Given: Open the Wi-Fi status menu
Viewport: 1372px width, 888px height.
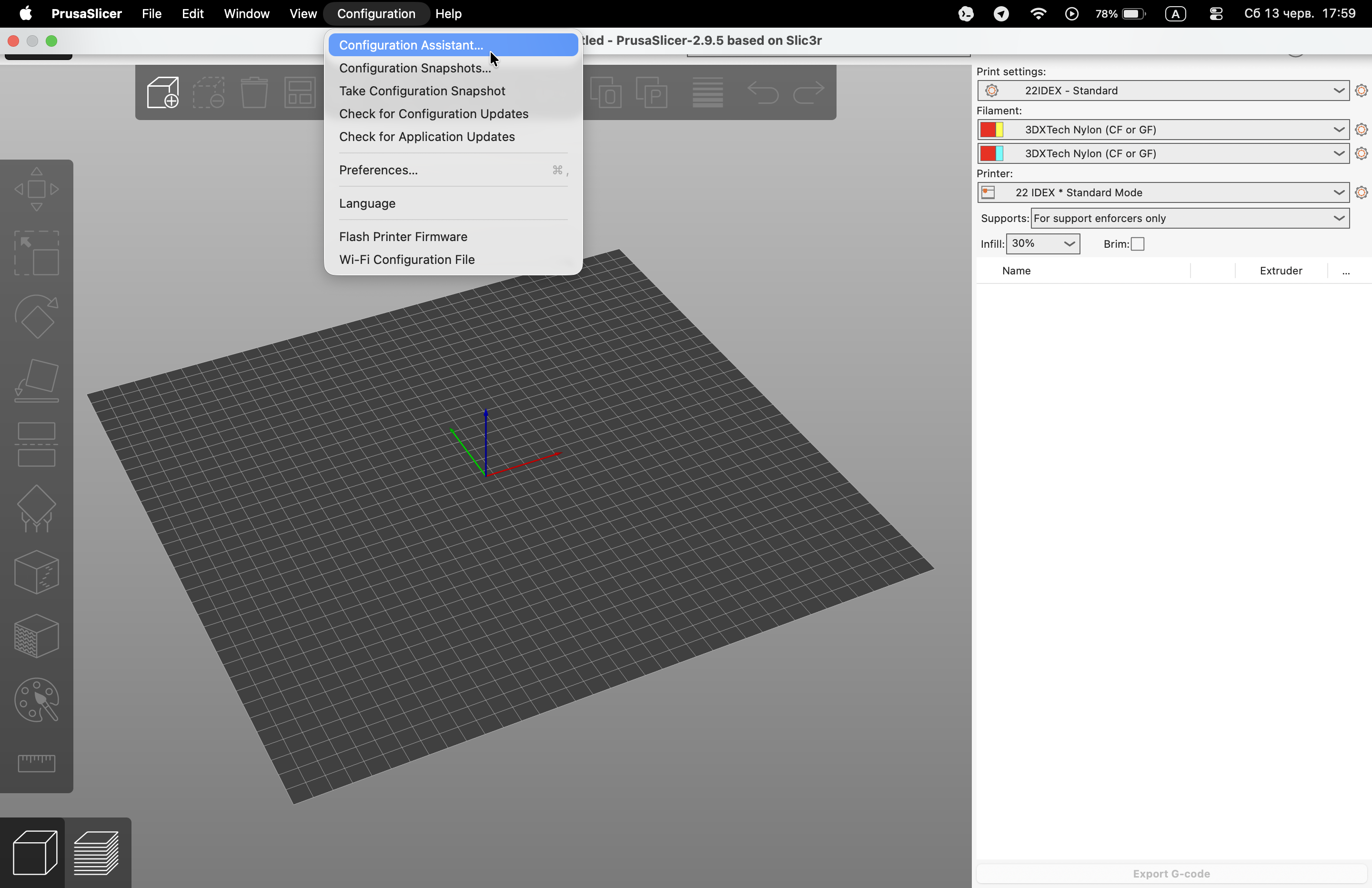Looking at the screenshot, I should 1038,14.
